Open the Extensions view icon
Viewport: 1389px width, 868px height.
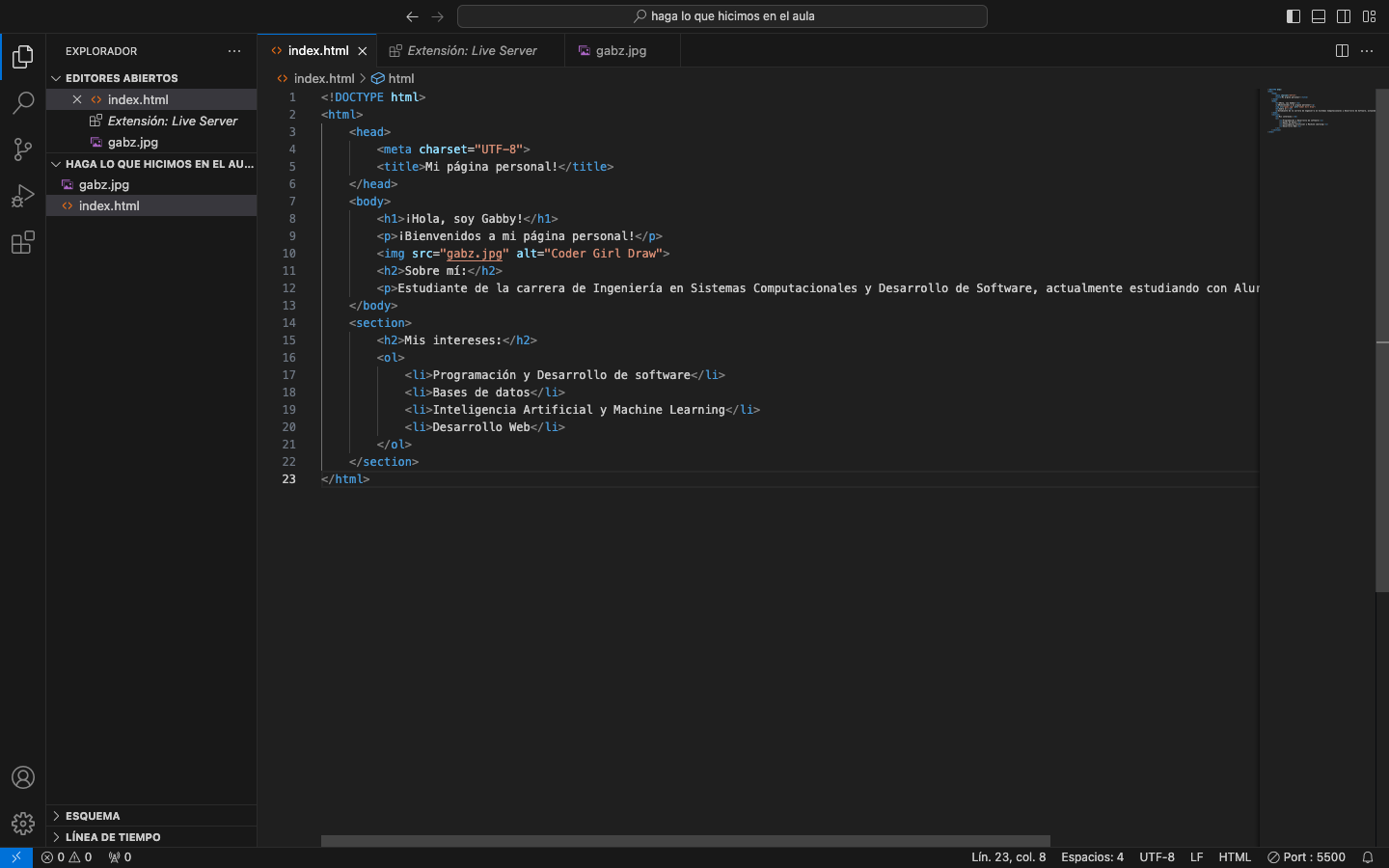point(23,242)
